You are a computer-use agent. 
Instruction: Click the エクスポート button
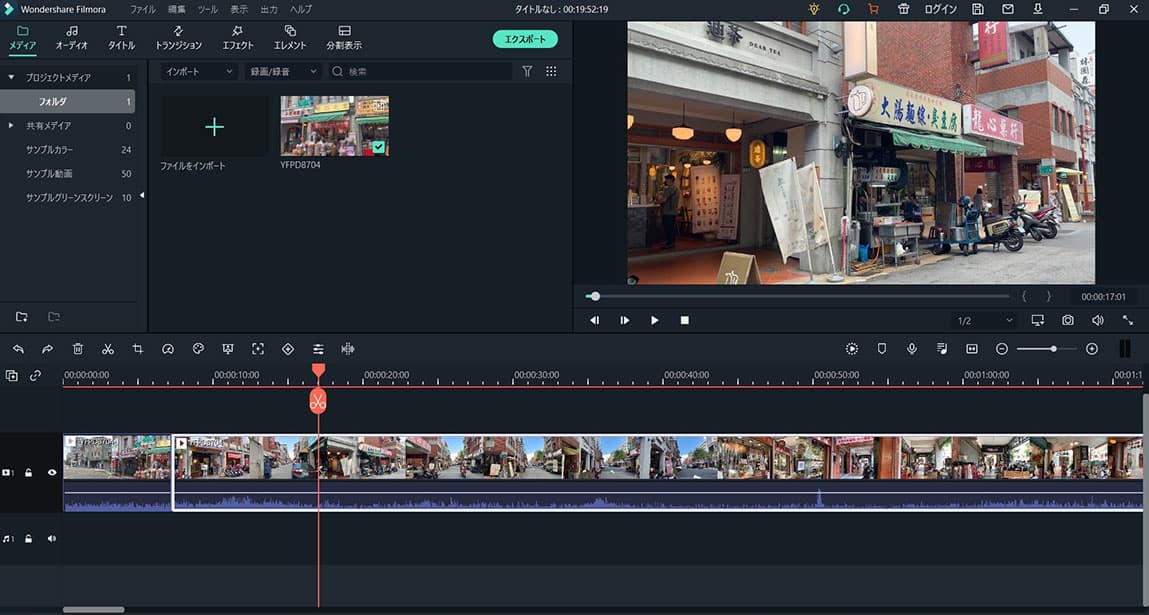pyautogui.click(x=525, y=39)
